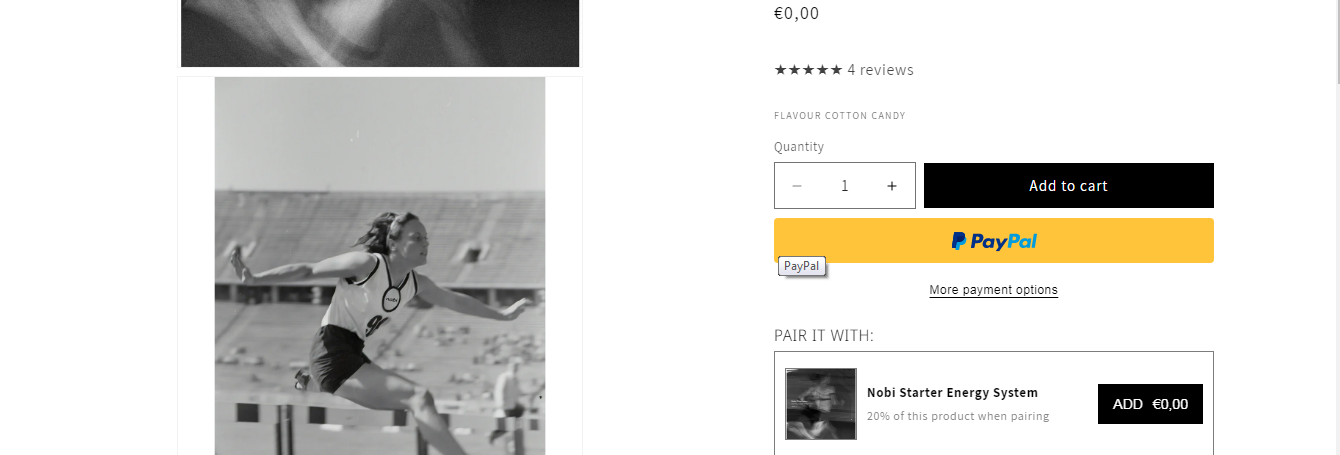
Task: Open the Nobi Starter Energy System title
Action: coord(952,393)
